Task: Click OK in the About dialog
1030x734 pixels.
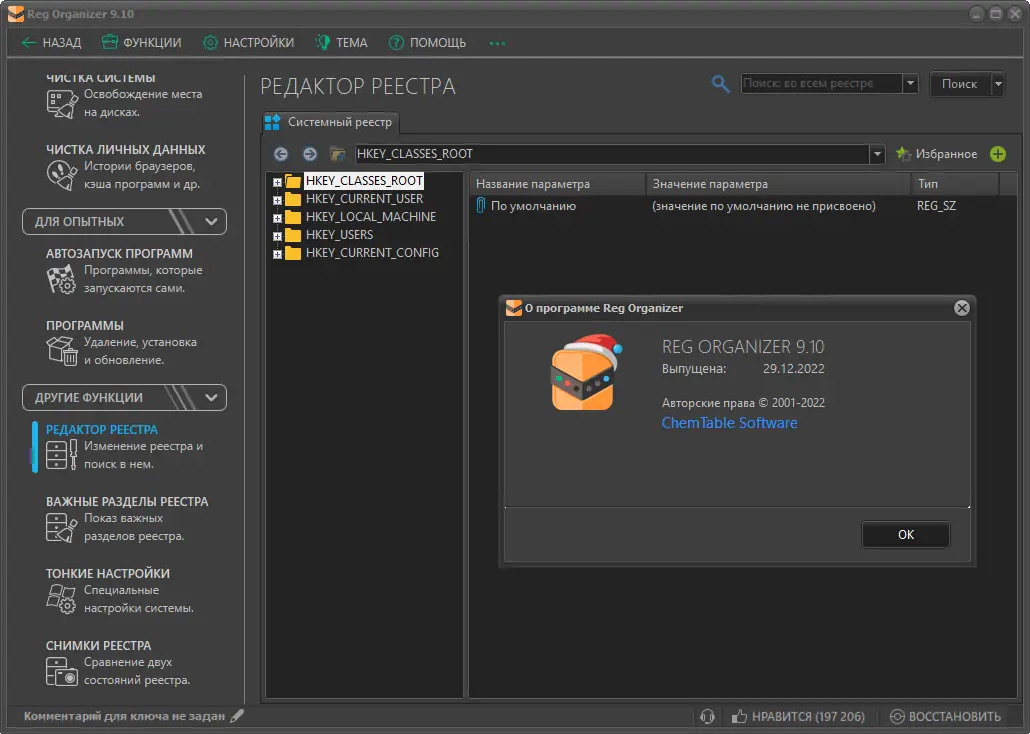Action: 905,534
